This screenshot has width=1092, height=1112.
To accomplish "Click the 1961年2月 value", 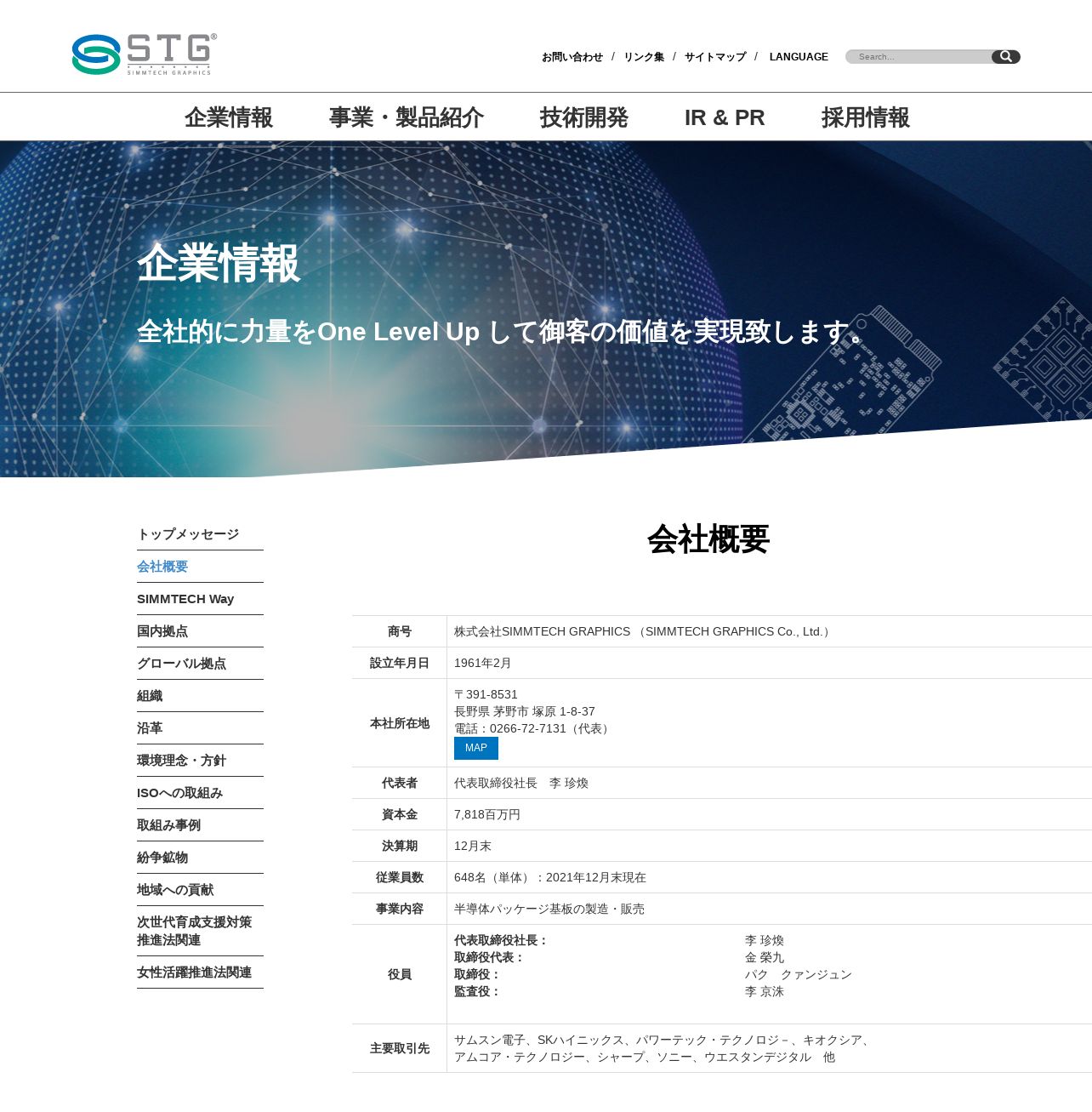I will point(483,663).
